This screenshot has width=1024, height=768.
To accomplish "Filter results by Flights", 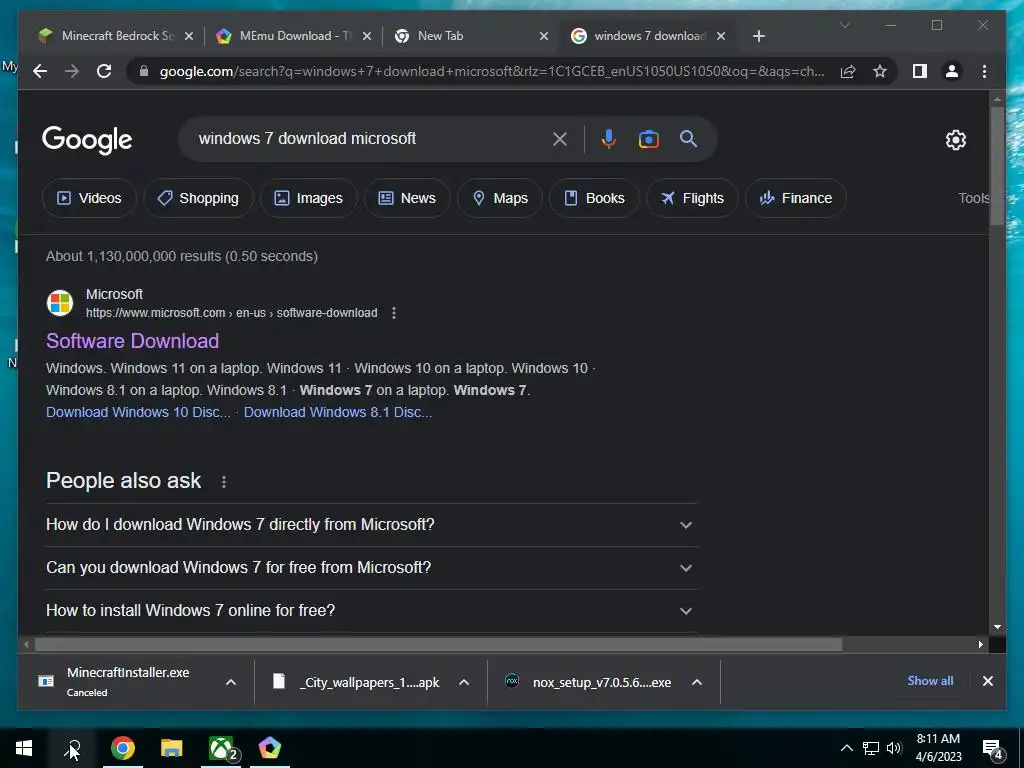I will point(692,198).
